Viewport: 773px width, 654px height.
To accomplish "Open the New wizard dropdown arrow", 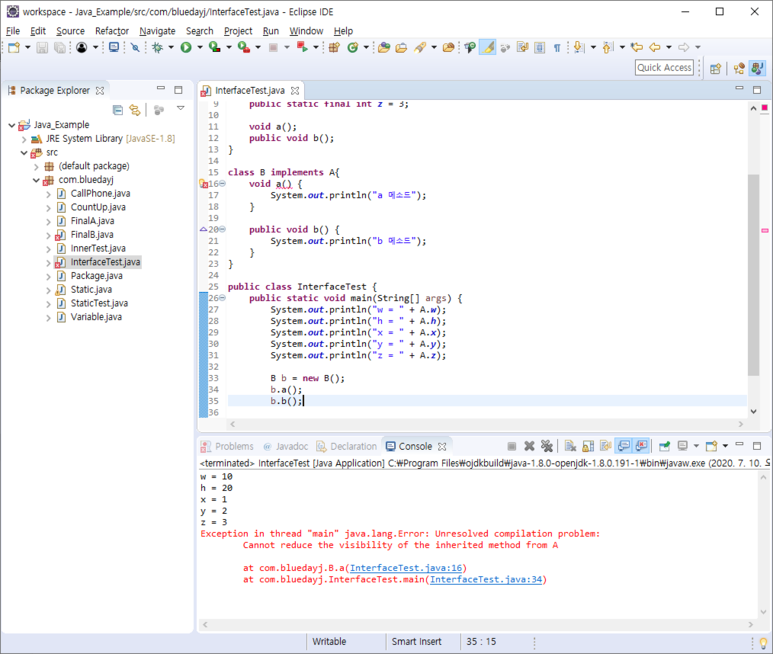I will coord(28,47).
